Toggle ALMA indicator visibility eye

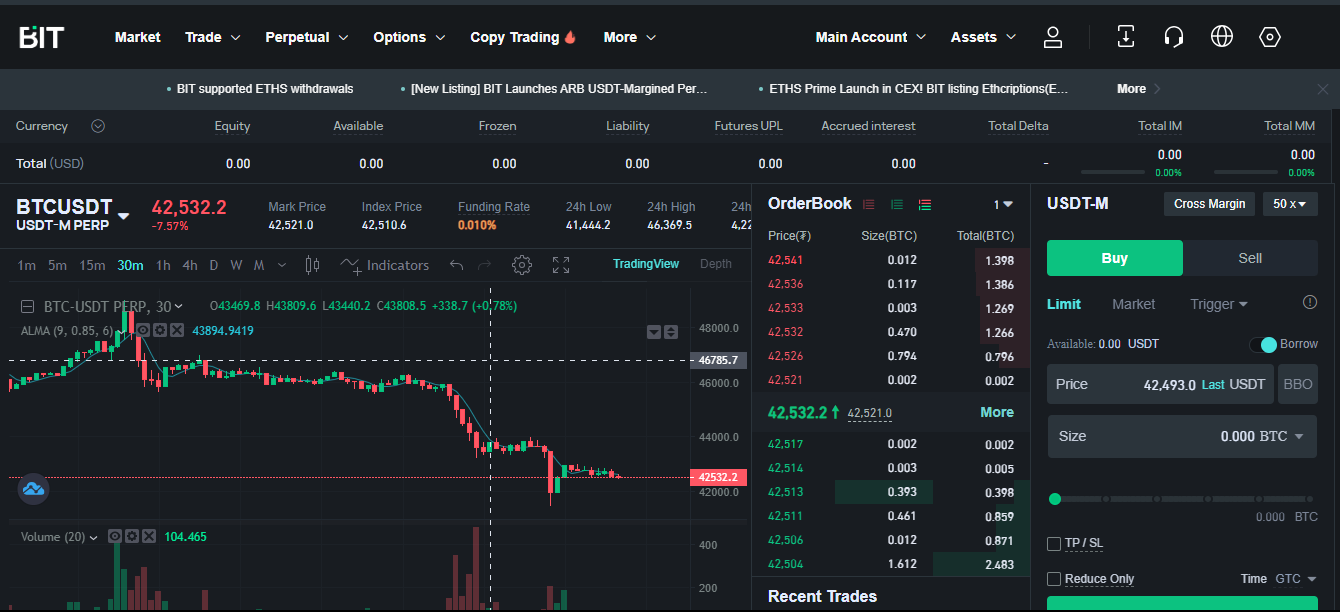coord(143,330)
